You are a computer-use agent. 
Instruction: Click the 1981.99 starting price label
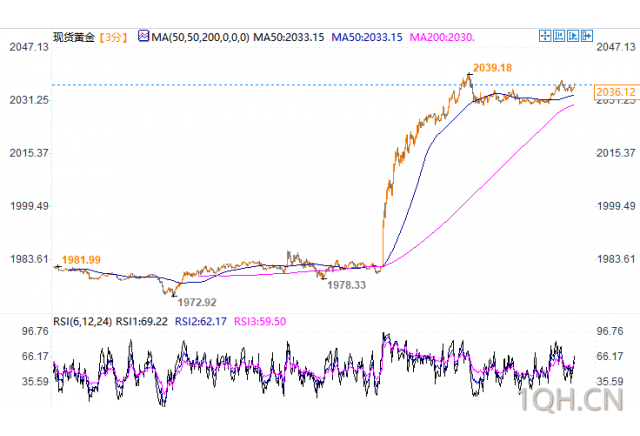pyautogui.click(x=81, y=260)
